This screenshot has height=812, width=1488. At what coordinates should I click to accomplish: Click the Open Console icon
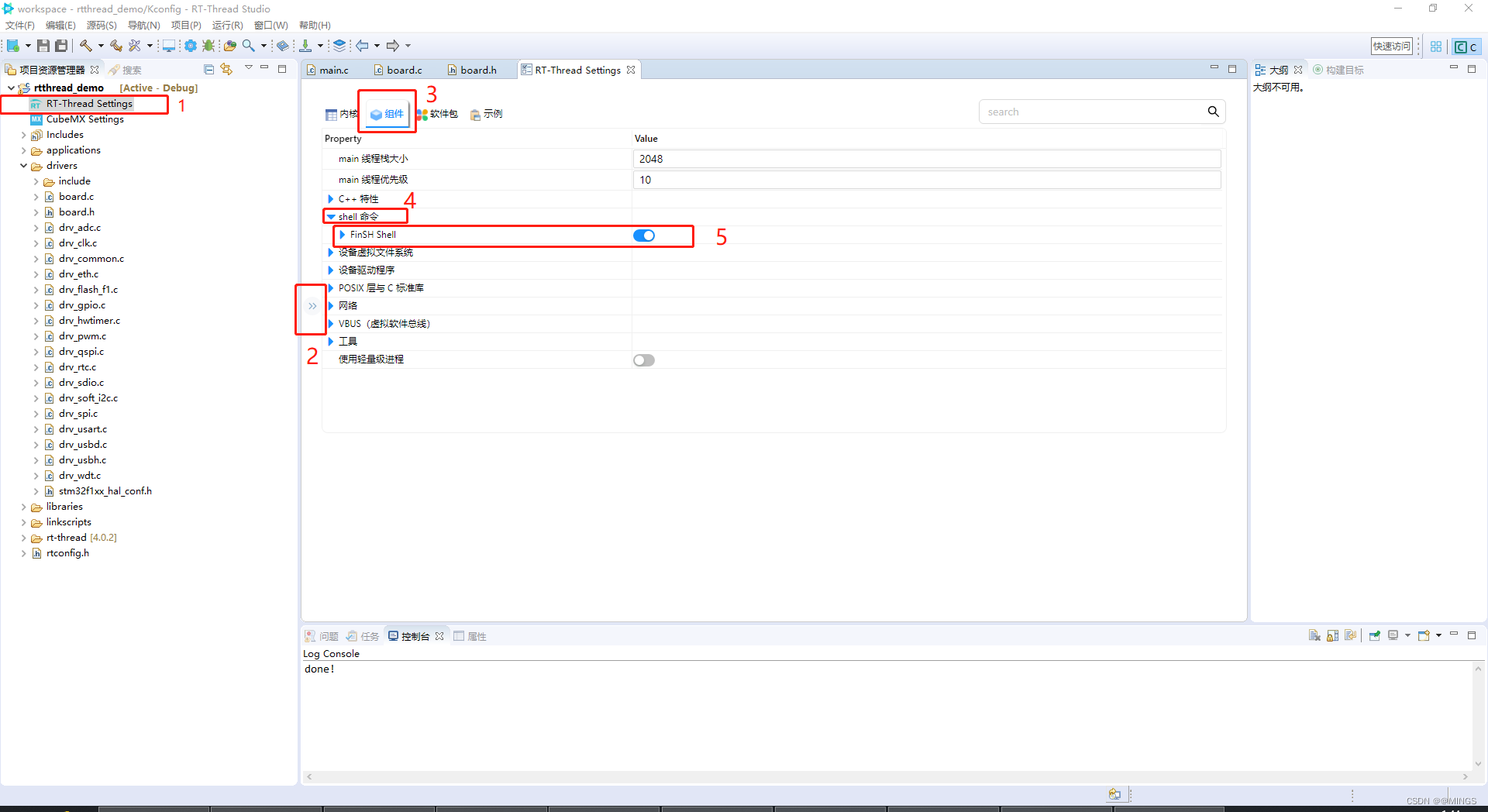tap(1424, 635)
